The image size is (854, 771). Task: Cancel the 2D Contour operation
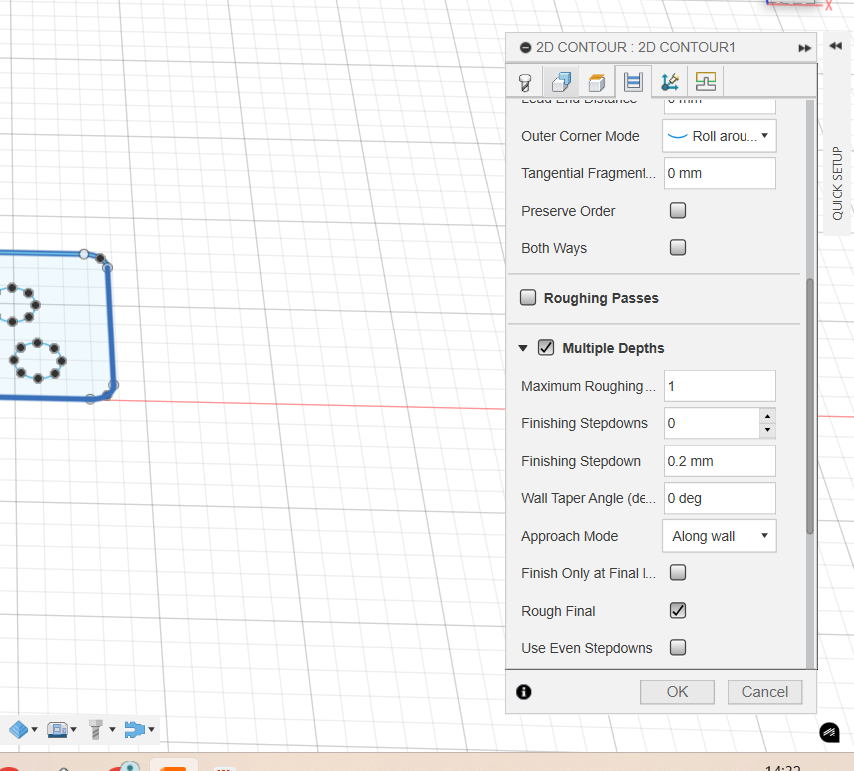click(765, 692)
